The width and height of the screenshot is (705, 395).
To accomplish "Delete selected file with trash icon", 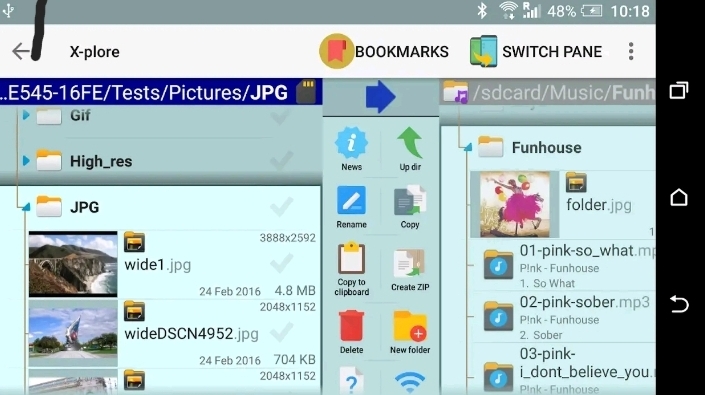I will 351,332.
